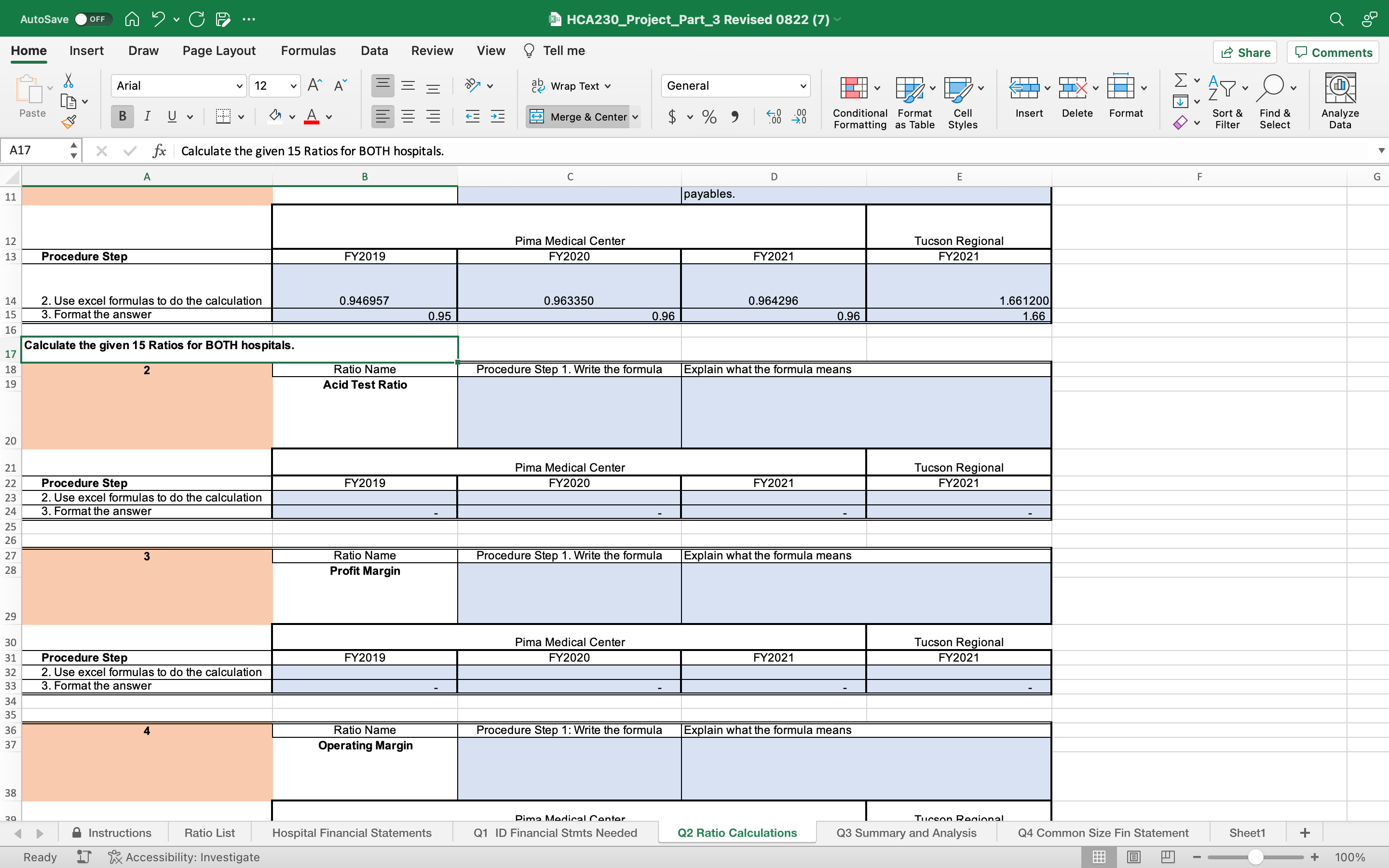Click the Cut scissors icon

coord(68,80)
